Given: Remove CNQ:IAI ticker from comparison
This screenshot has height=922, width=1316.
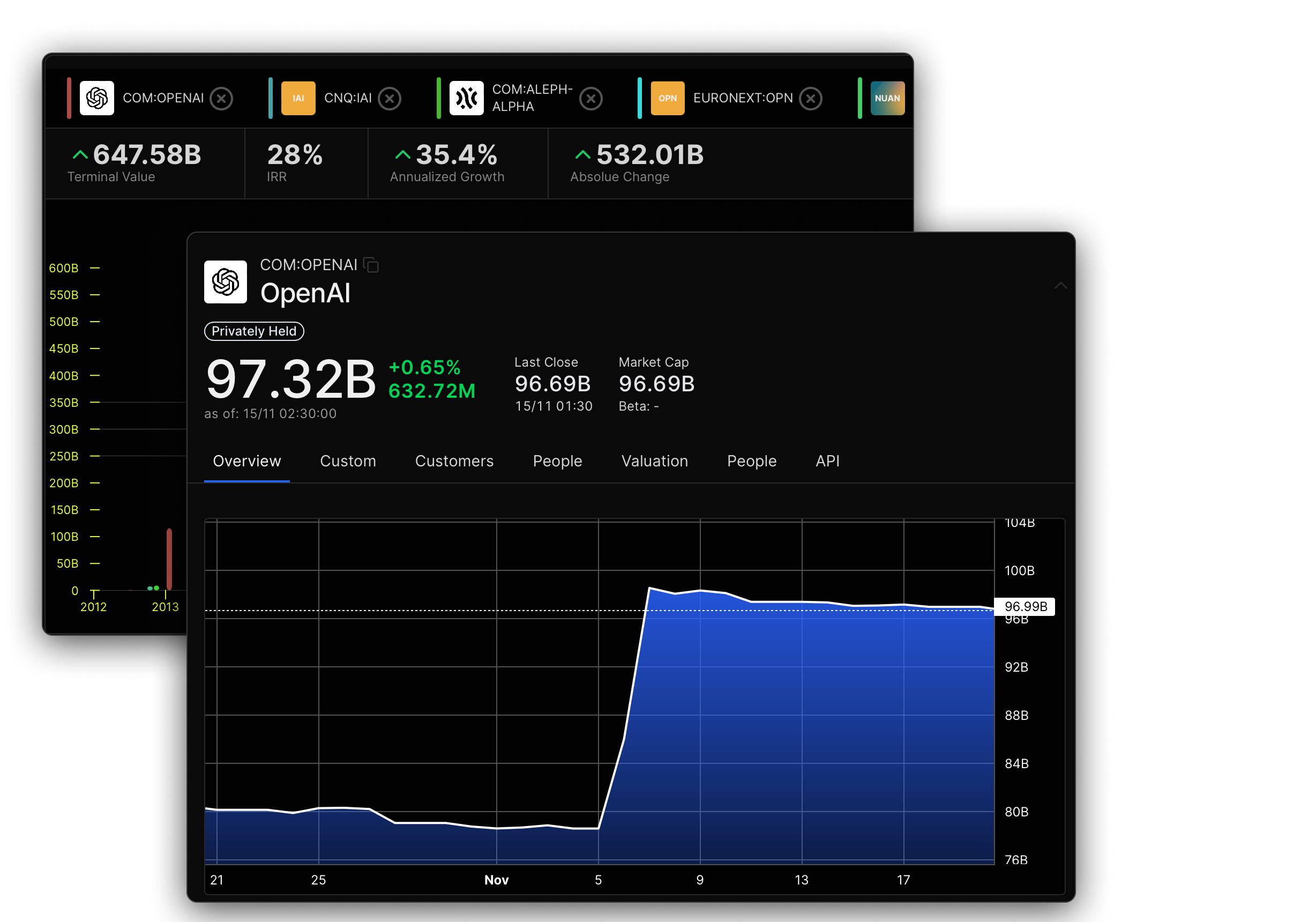Looking at the screenshot, I should 390,99.
